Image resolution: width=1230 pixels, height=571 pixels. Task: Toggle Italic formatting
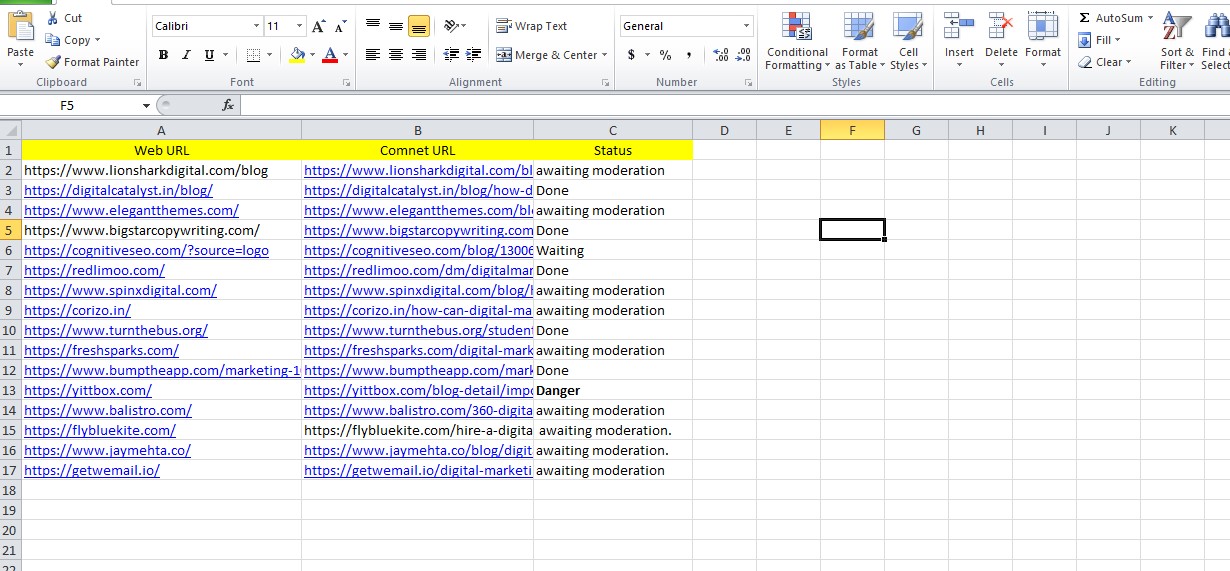[x=186, y=55]
